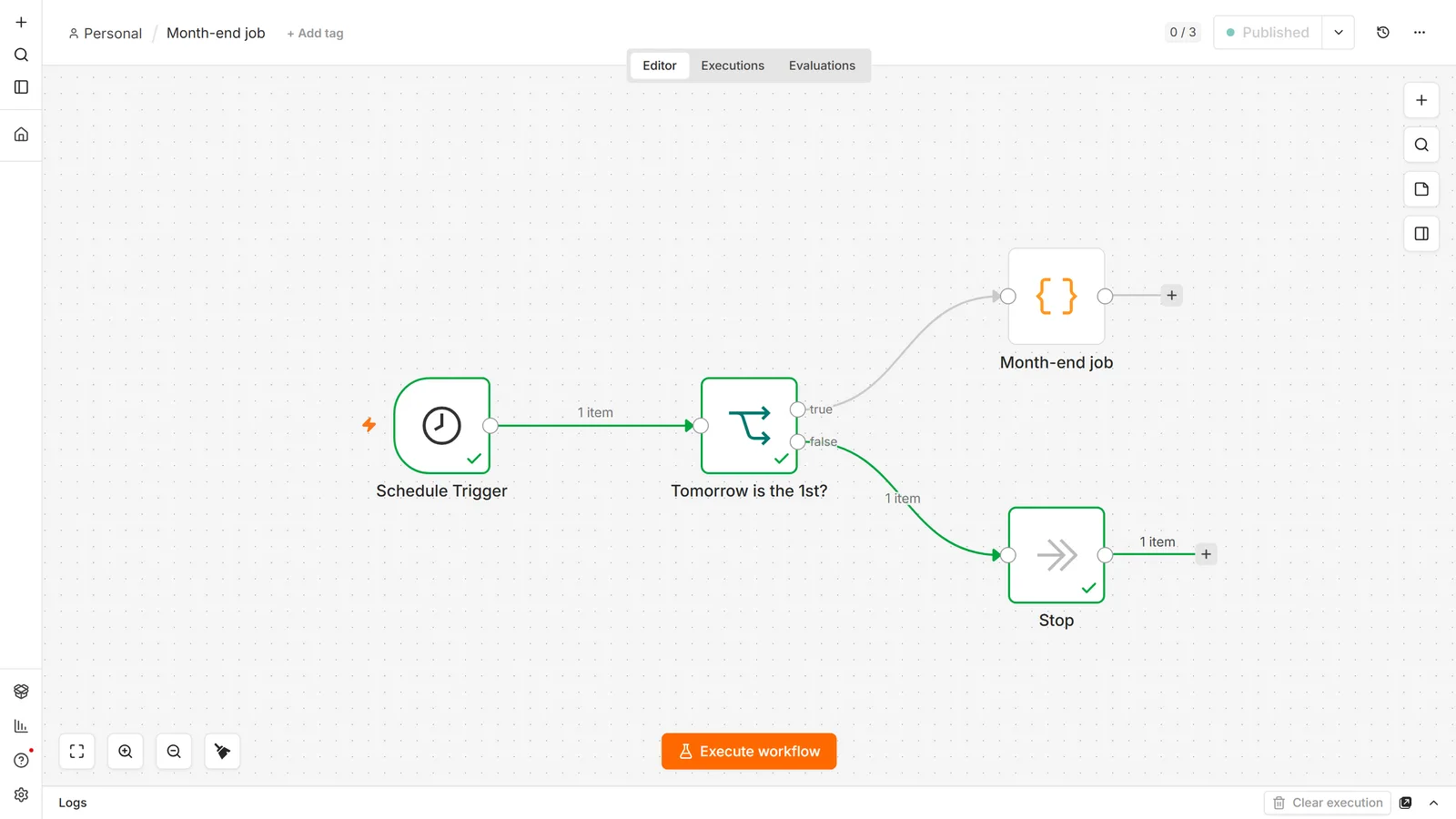This screenshot has height=819, width=1456.
Task: Add a sticky note from right toolbar
Action: point(1421,189)
